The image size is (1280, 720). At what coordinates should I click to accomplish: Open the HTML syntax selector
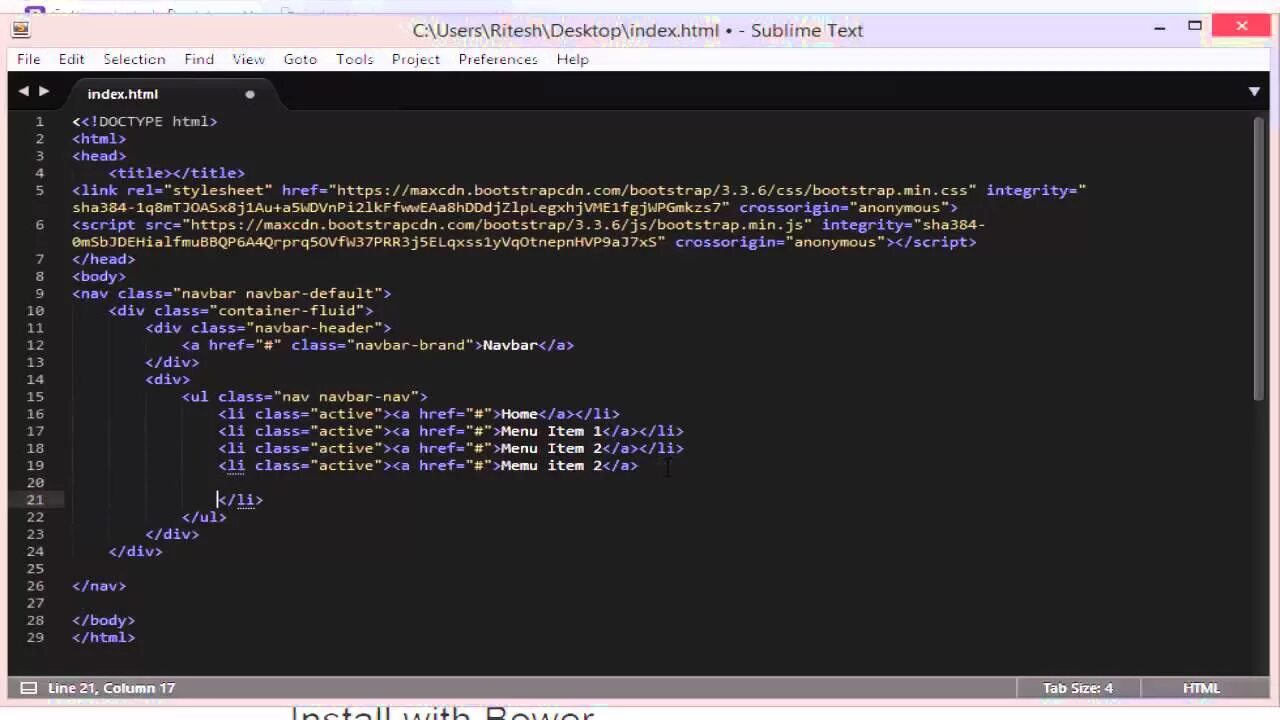click(1201, 688)
